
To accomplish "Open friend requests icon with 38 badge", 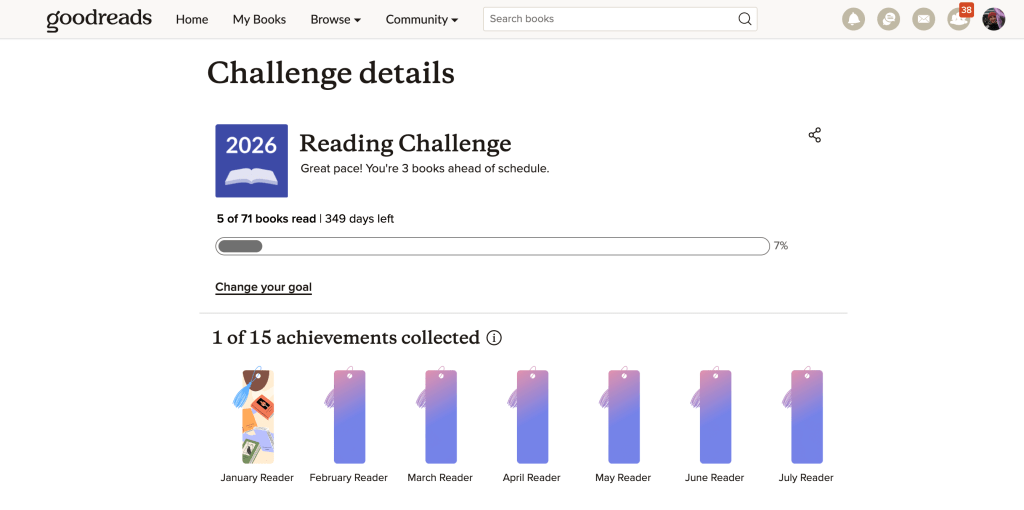I will pos(958,19).
